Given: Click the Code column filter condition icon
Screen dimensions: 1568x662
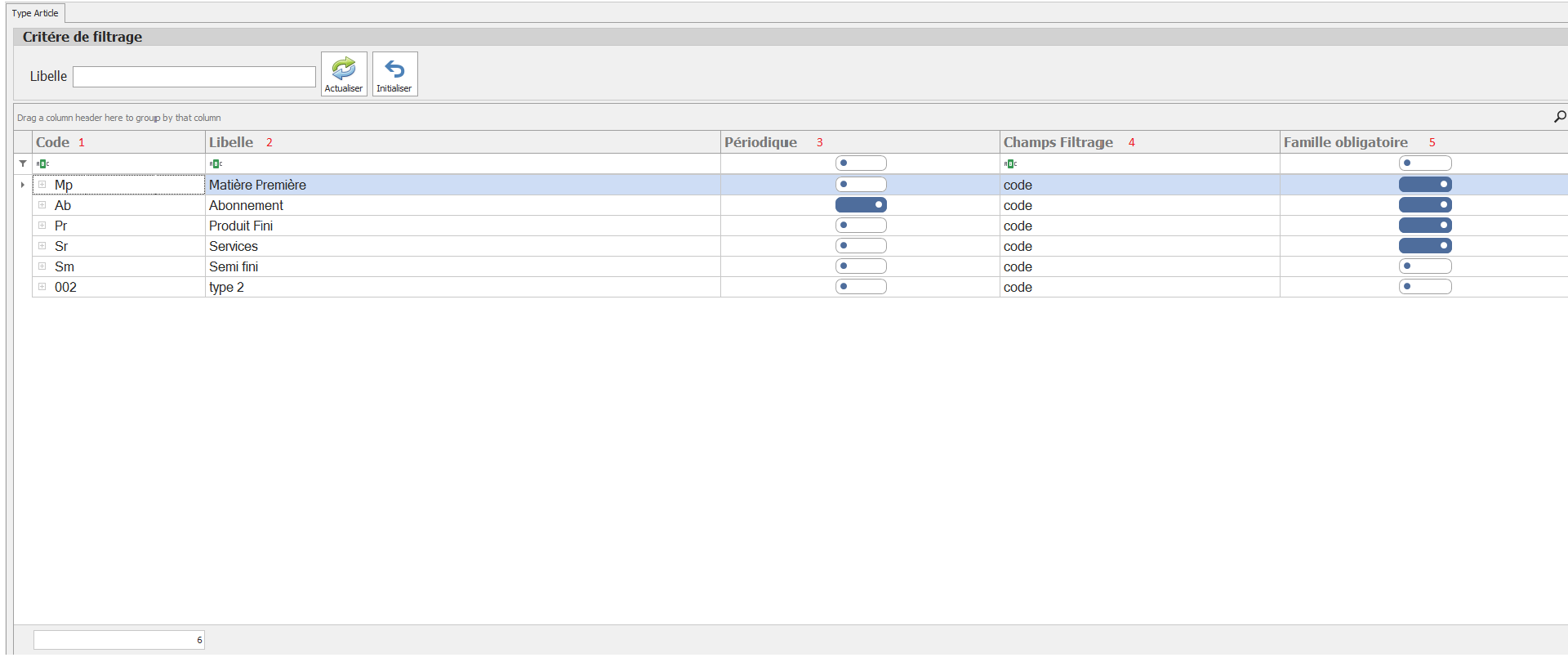Looking at the screenshot, I should 43,163.
